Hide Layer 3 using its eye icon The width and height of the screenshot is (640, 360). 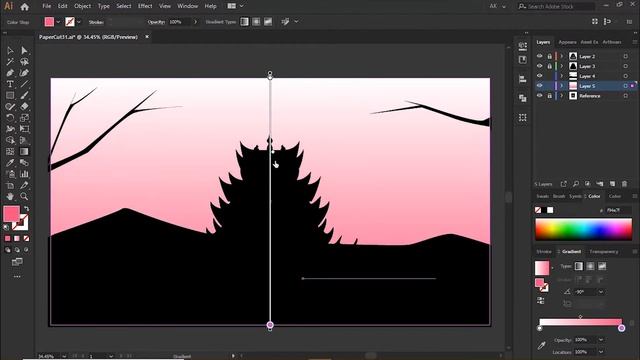tap(540, 66)
